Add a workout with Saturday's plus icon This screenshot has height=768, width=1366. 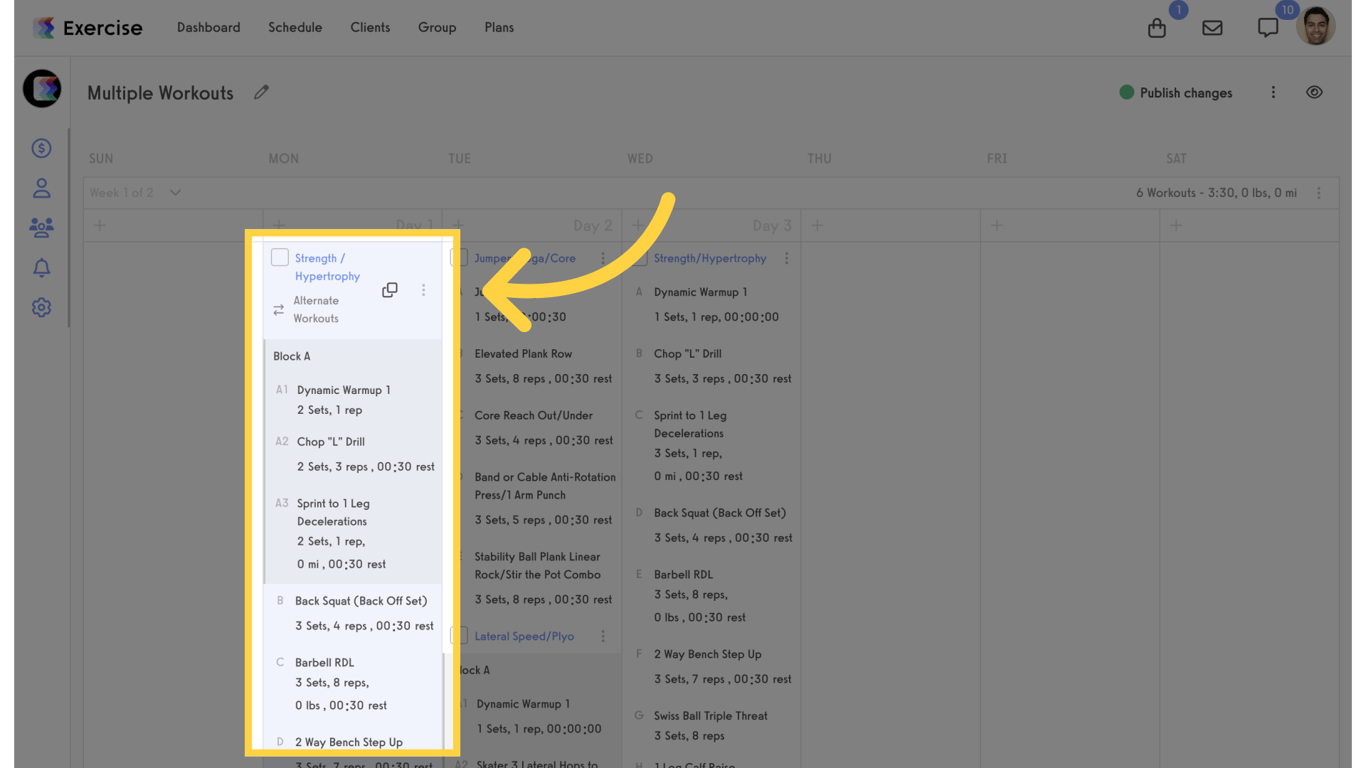(1176, 225)
